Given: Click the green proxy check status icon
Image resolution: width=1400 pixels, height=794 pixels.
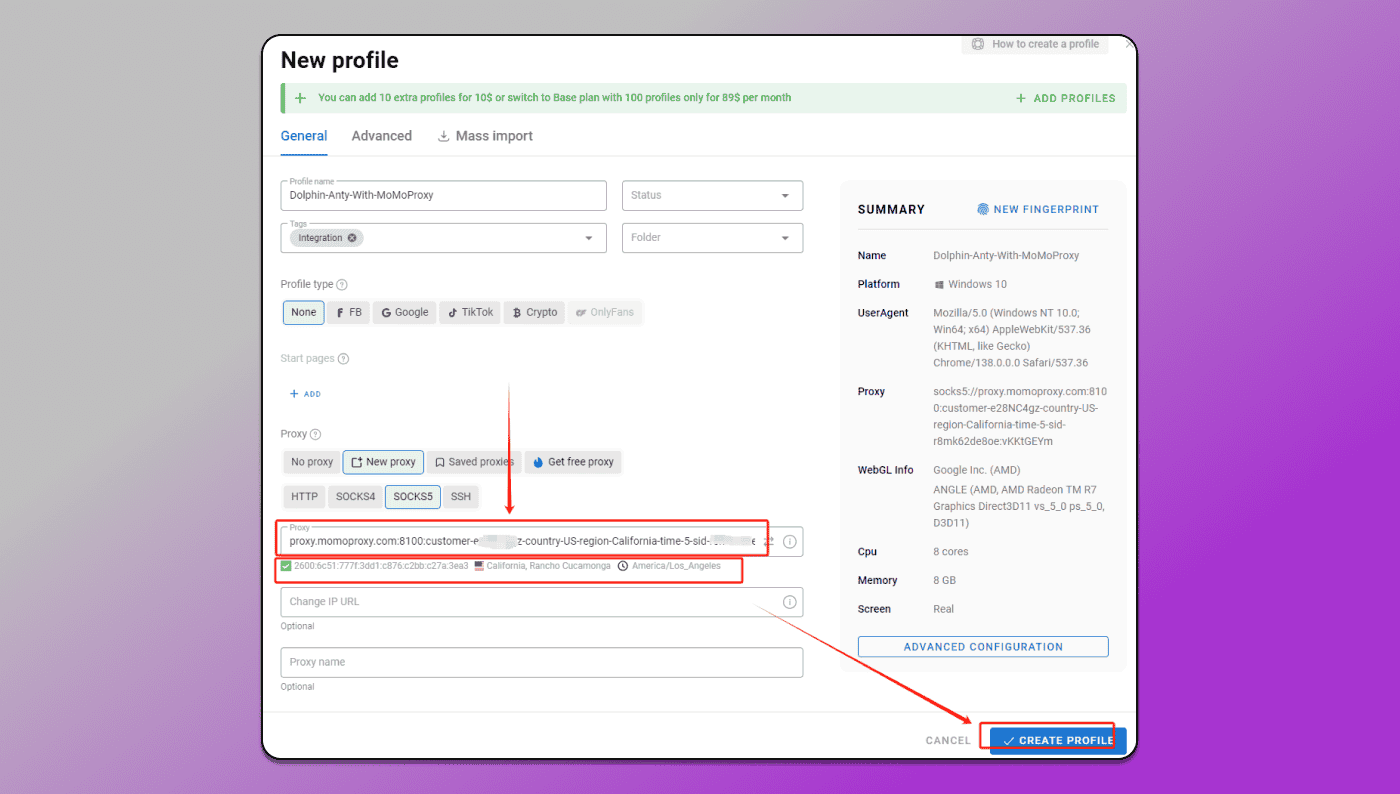Looking at the screenshot, I should pos(286,566).
